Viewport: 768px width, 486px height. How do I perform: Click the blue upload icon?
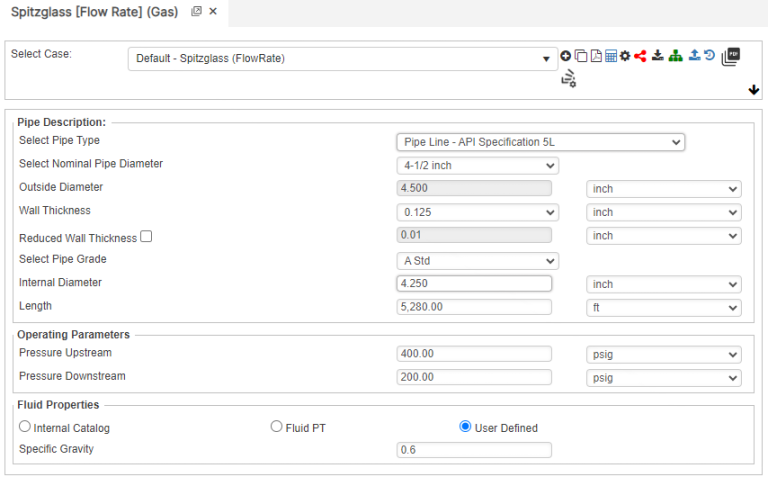pyautogui.click(x=694, y=56)
